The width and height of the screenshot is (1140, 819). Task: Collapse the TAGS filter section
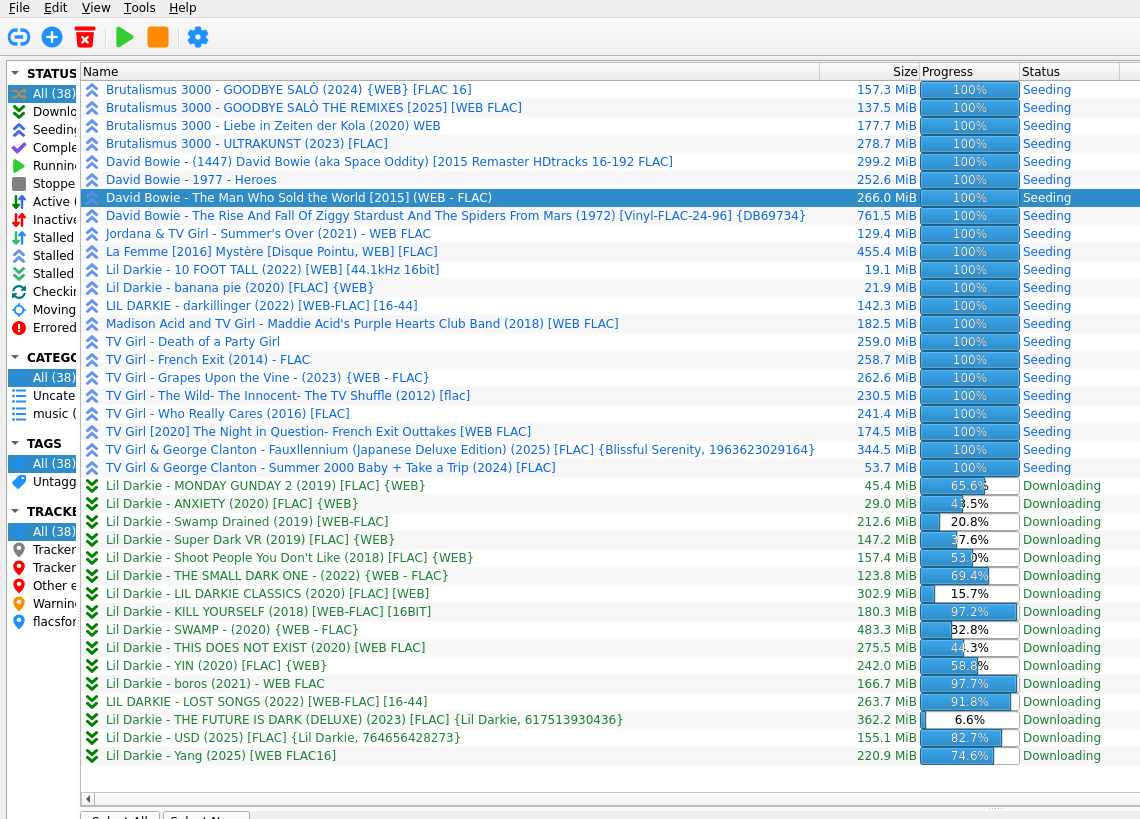(x=15, y=443)
